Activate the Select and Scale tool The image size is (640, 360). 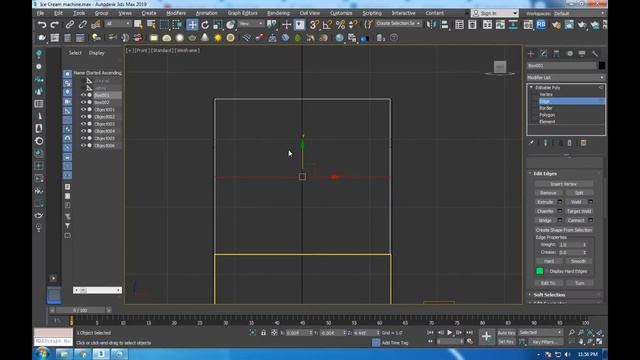pyautogui.click(x=218, y=25)
